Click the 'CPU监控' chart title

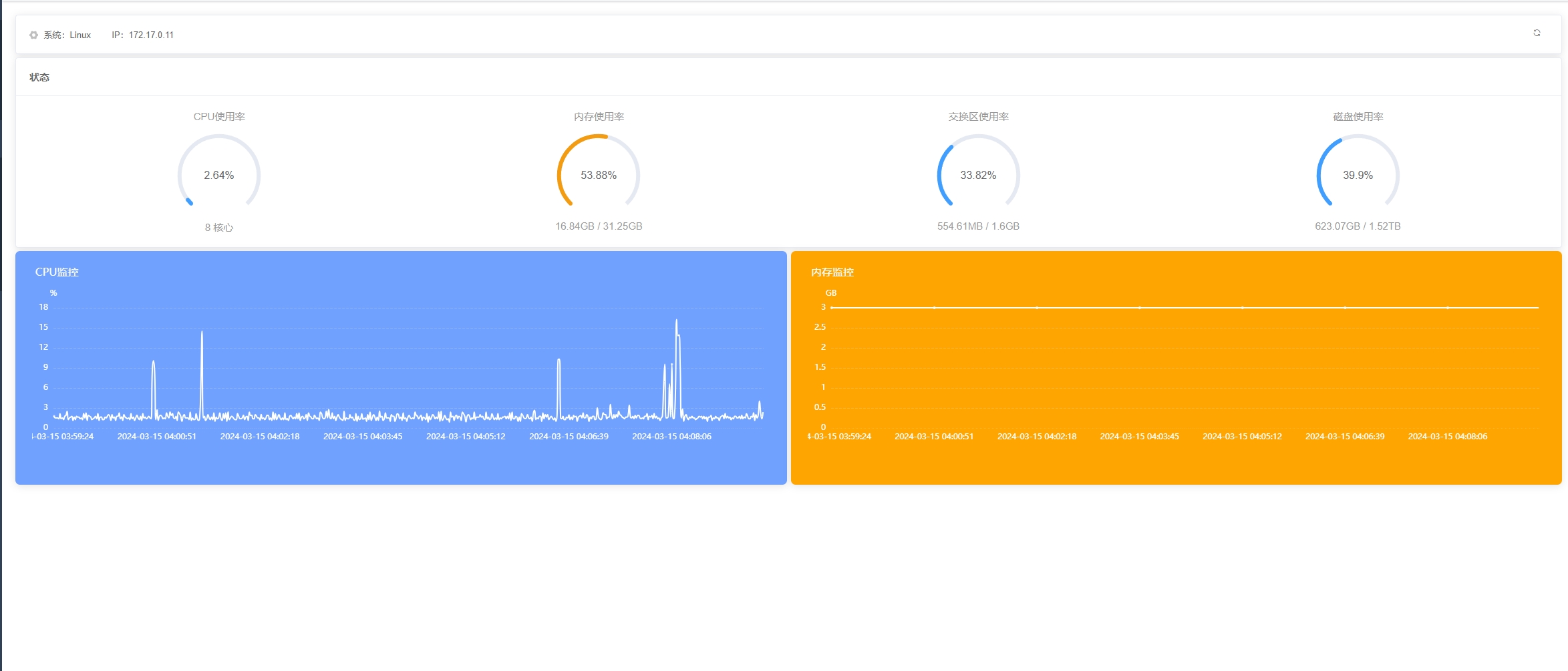[x=57, y=272]
